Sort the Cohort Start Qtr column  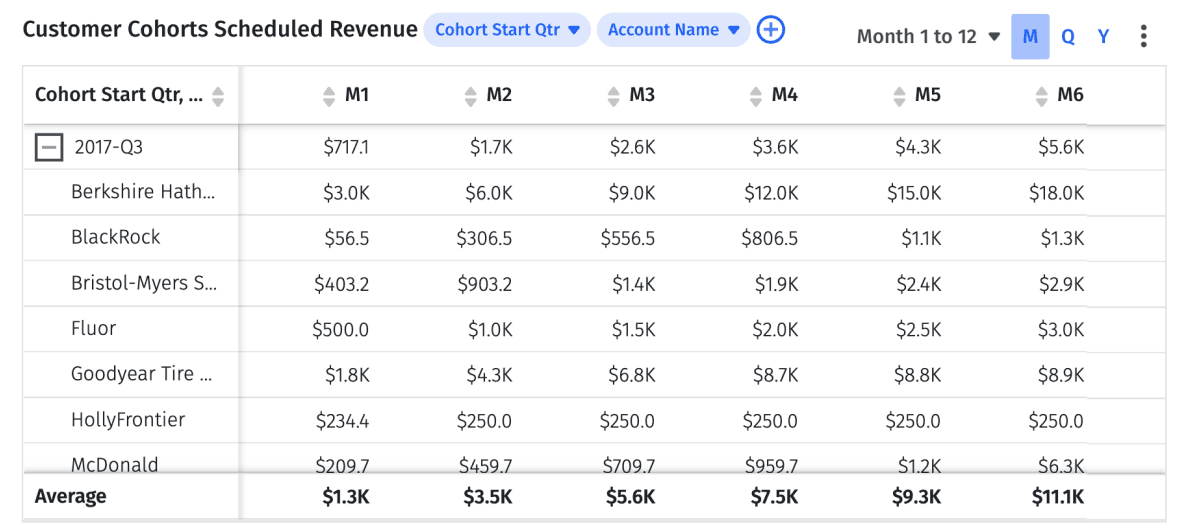218,96
